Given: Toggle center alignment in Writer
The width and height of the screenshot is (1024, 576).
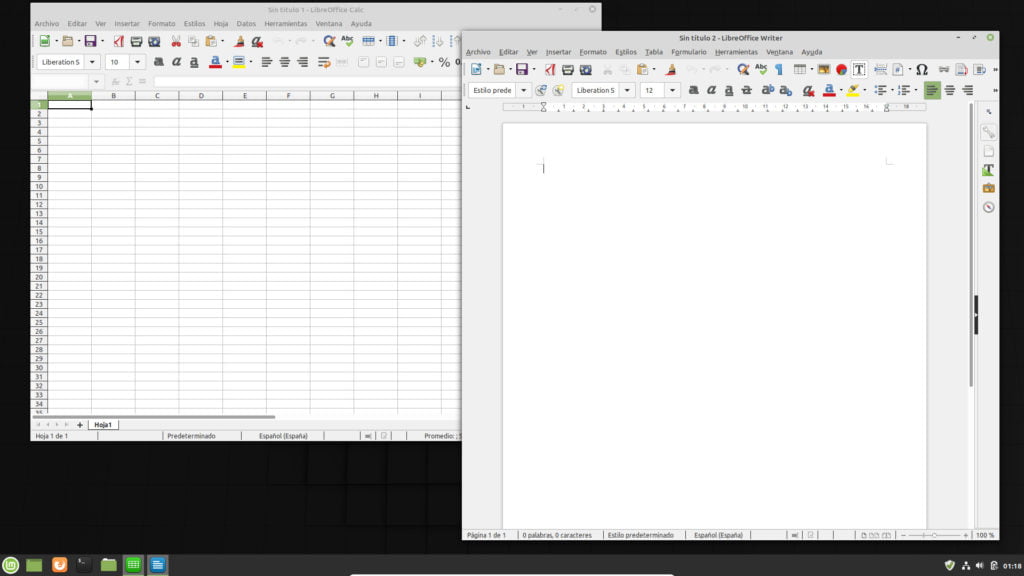Looking at the screenshot, I should tap(950, 91).
